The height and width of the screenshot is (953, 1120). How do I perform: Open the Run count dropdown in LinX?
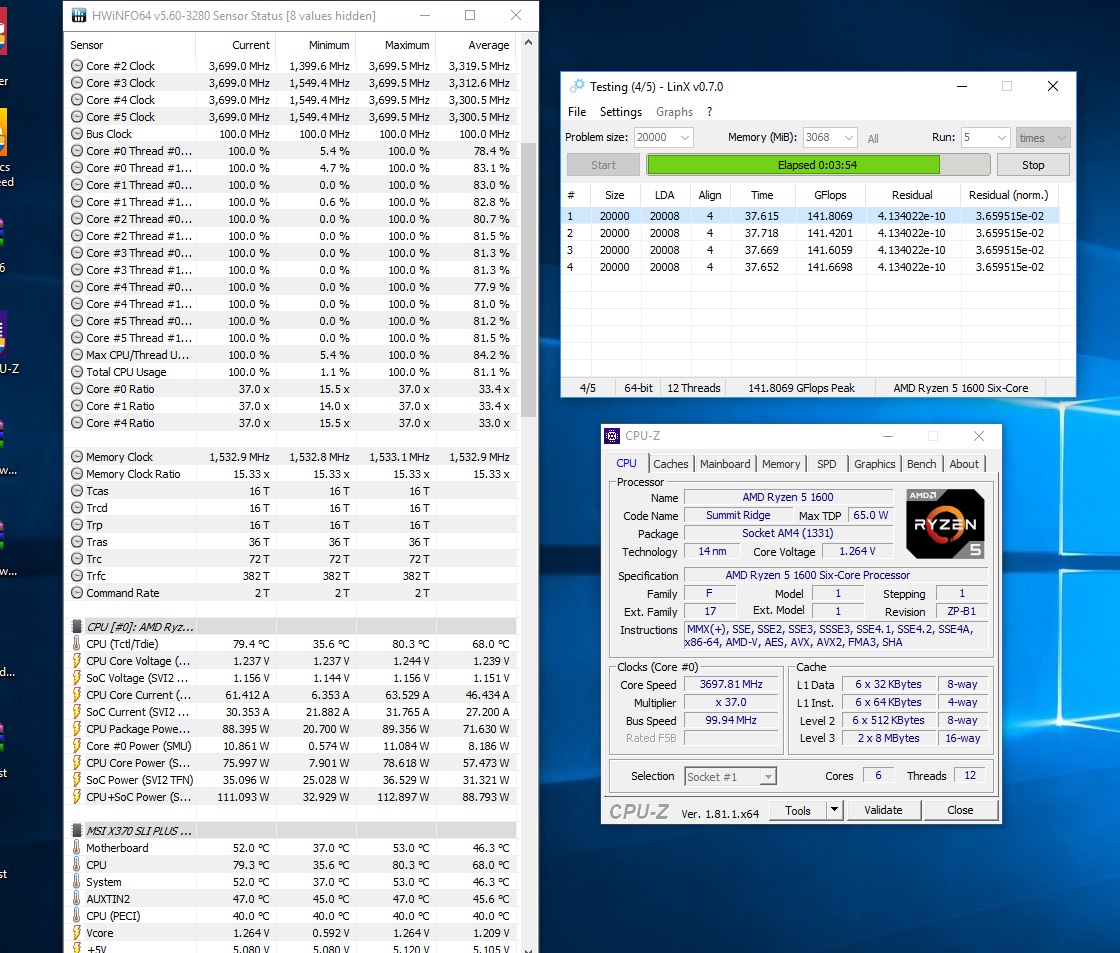tap(985, 137)
